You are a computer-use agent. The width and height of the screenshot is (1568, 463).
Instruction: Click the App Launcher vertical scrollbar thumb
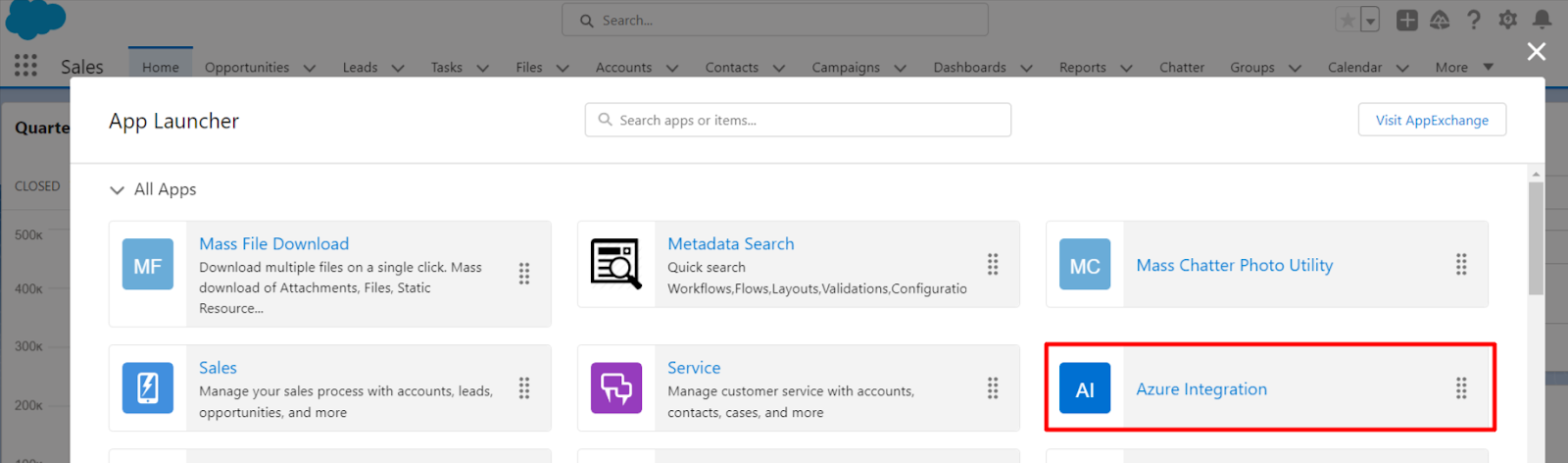(1536, 238)
